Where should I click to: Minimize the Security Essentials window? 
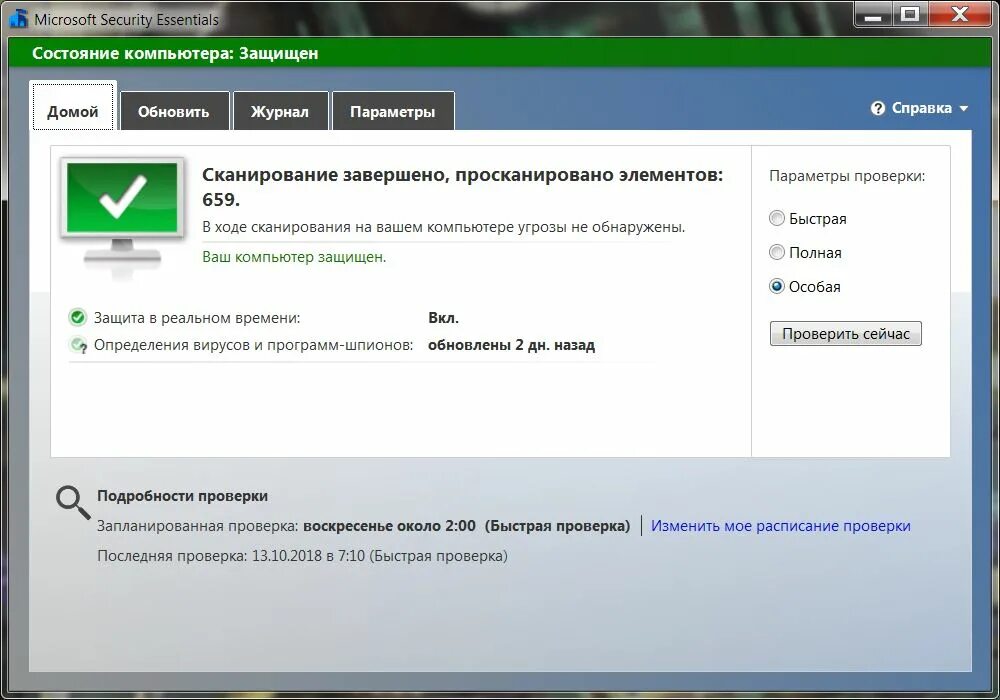pyautogui.click(x=872, y=15)
